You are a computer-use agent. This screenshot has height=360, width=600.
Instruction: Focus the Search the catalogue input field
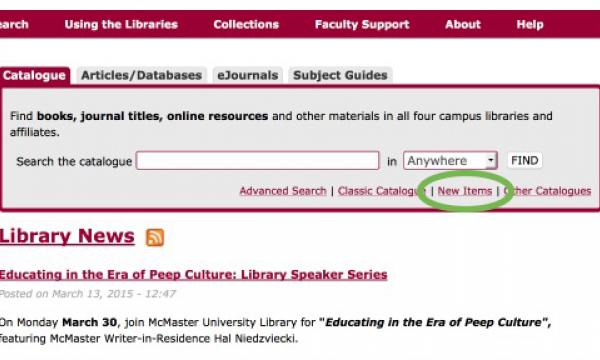click(258, 161)
